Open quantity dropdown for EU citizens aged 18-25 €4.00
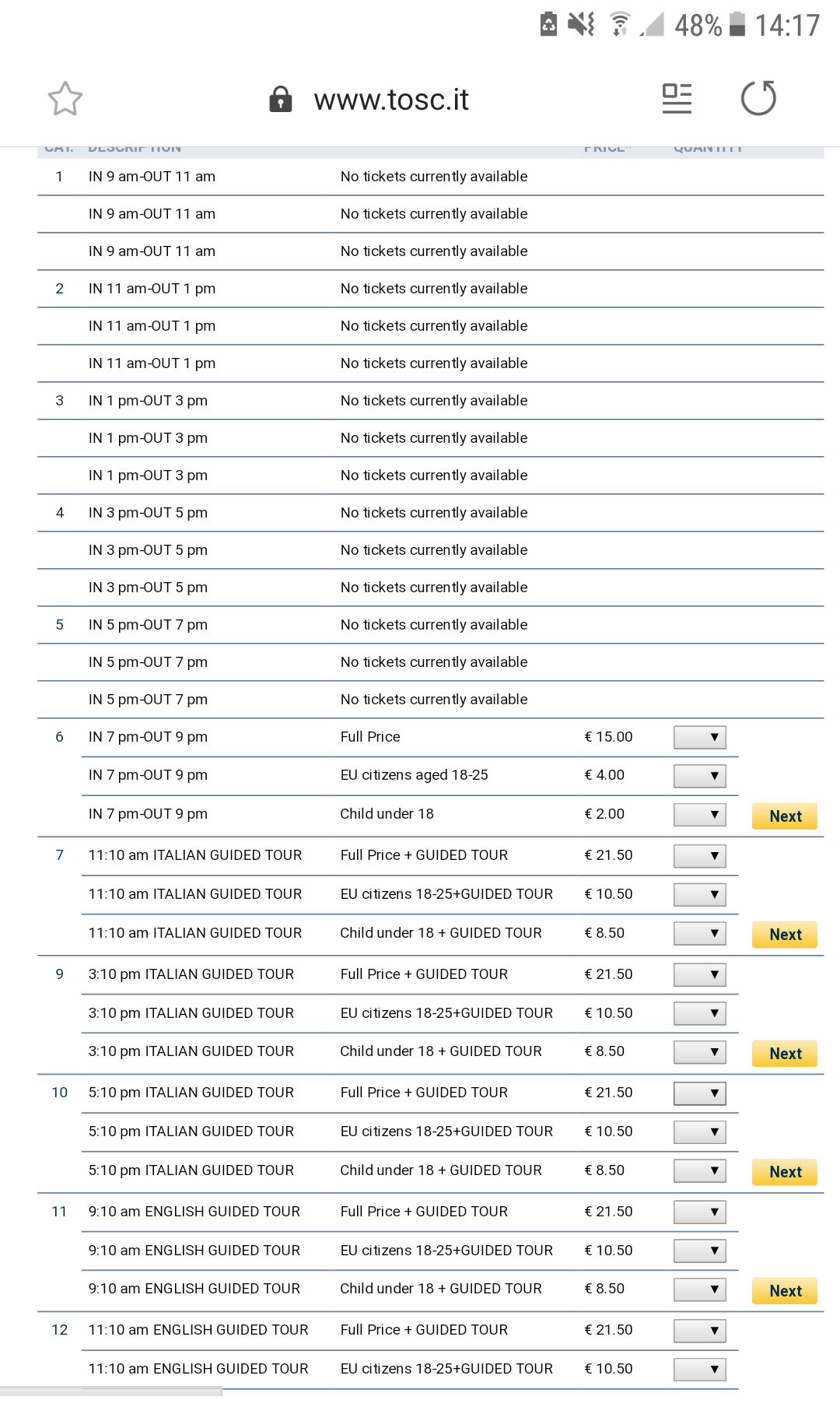This screenshot has height=1414, width=840. pyautogui.click(x=699, y=776)
